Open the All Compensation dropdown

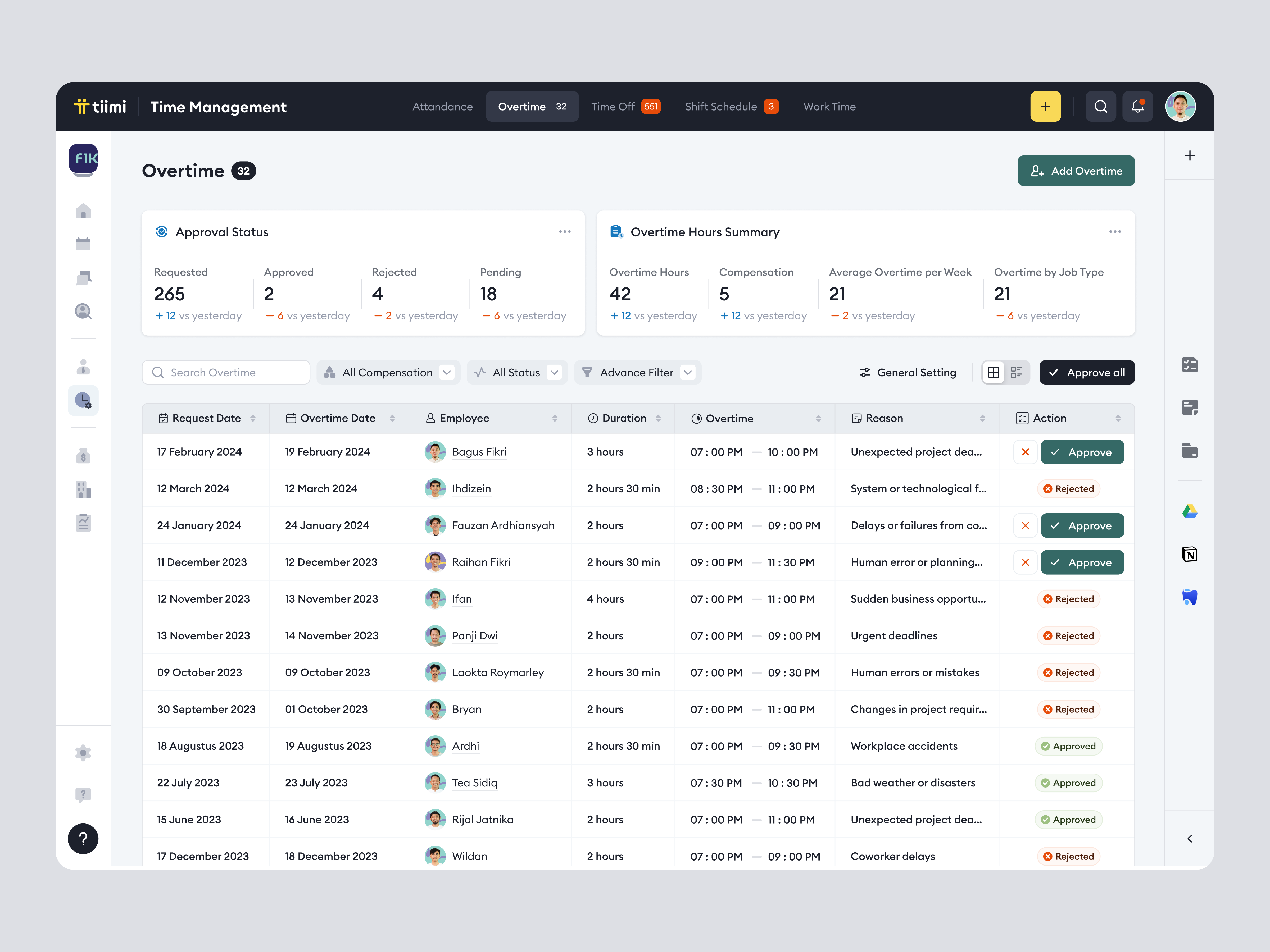click(x=388, y=372)
